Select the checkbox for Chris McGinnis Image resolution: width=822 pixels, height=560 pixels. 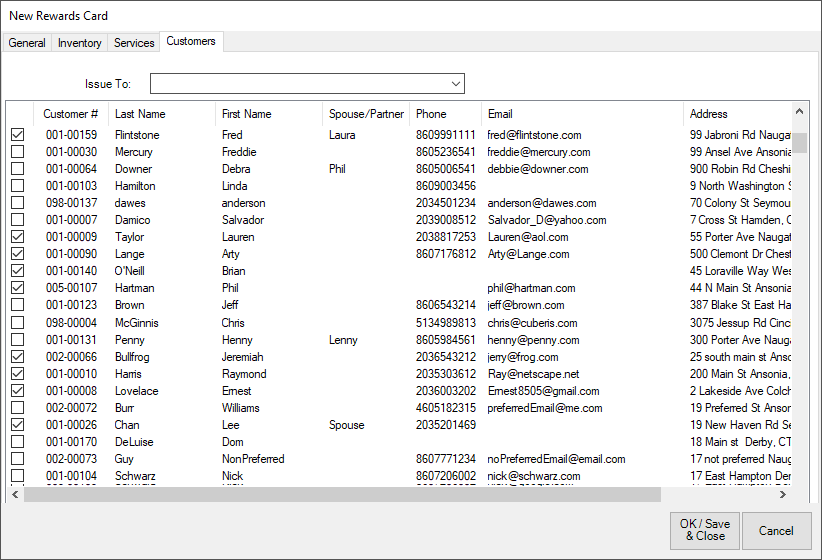coord(18,323)
